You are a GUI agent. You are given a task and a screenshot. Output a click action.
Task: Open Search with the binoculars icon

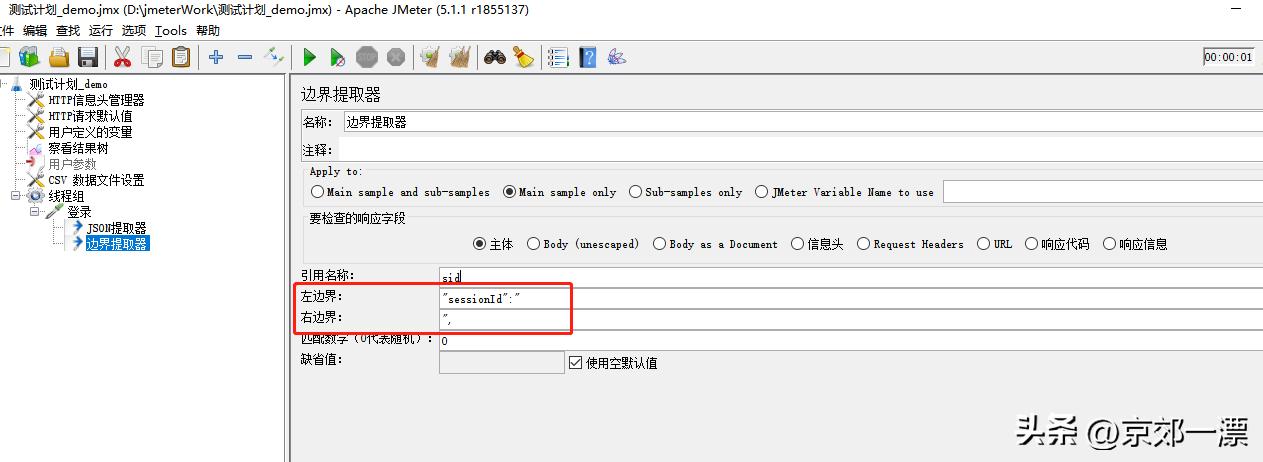495,57
